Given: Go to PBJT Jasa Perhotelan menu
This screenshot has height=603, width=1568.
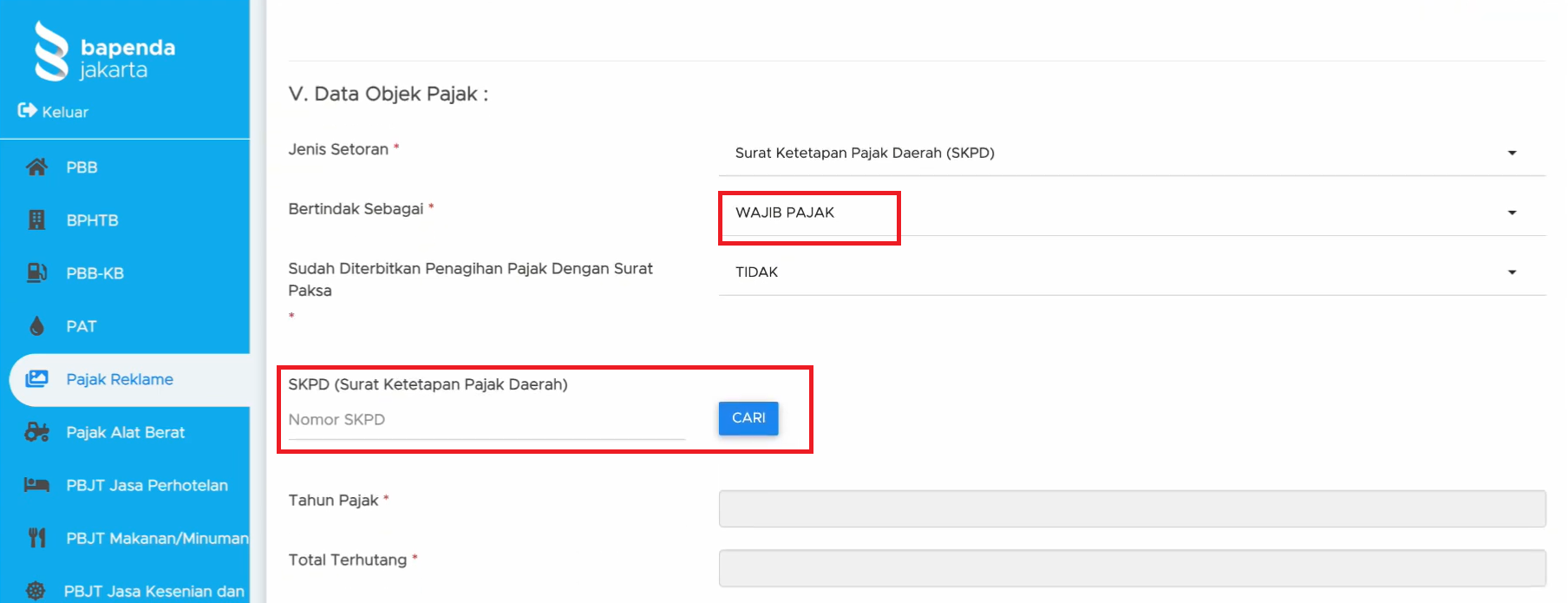Looking at the screenshot, I should pyautogui.click(x=147, y=485).
